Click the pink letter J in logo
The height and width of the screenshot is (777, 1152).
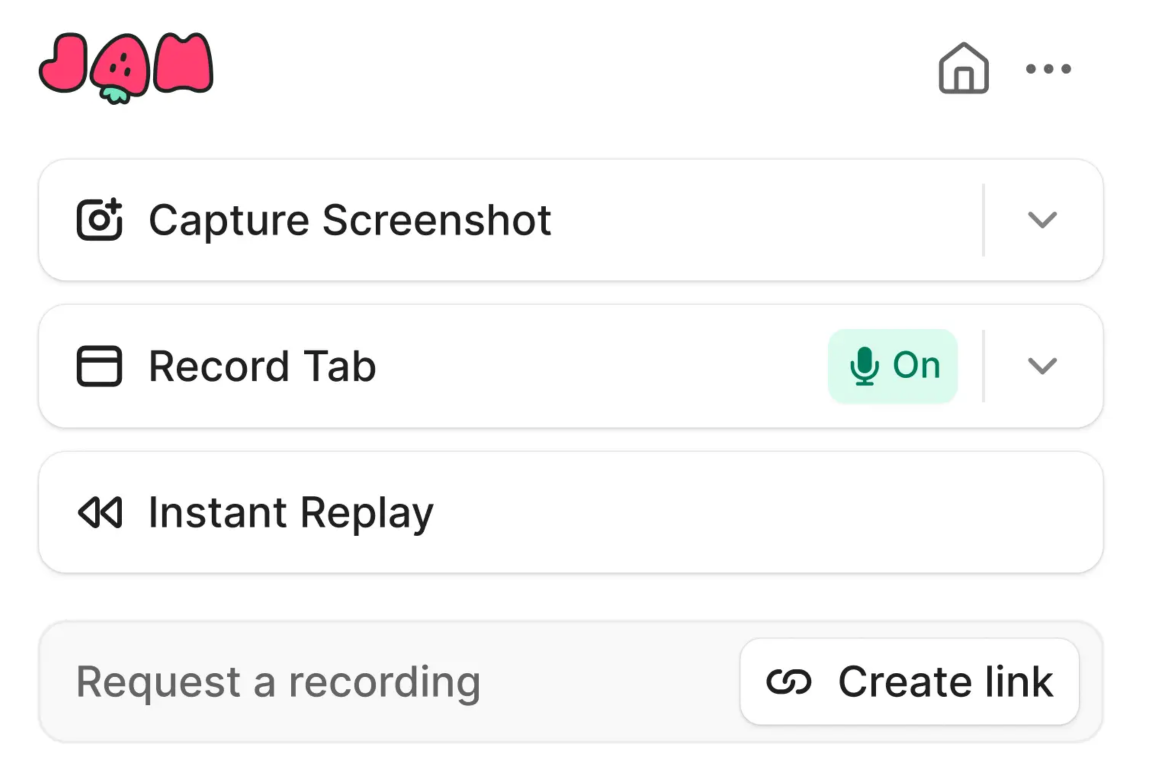pyautogui.click(x=64, y=64)
